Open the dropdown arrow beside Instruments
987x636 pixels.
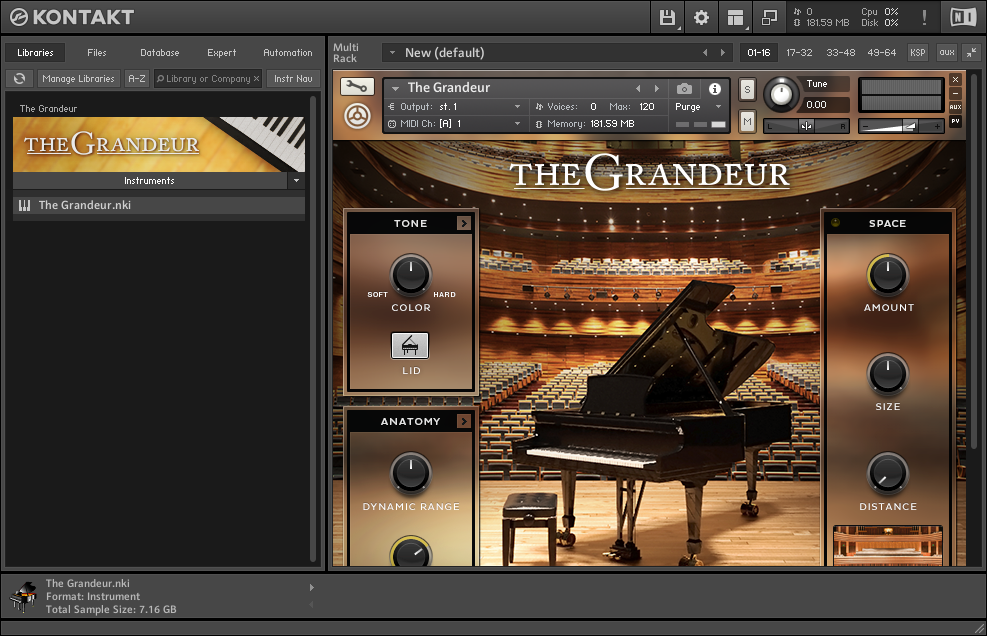(295, 181)
